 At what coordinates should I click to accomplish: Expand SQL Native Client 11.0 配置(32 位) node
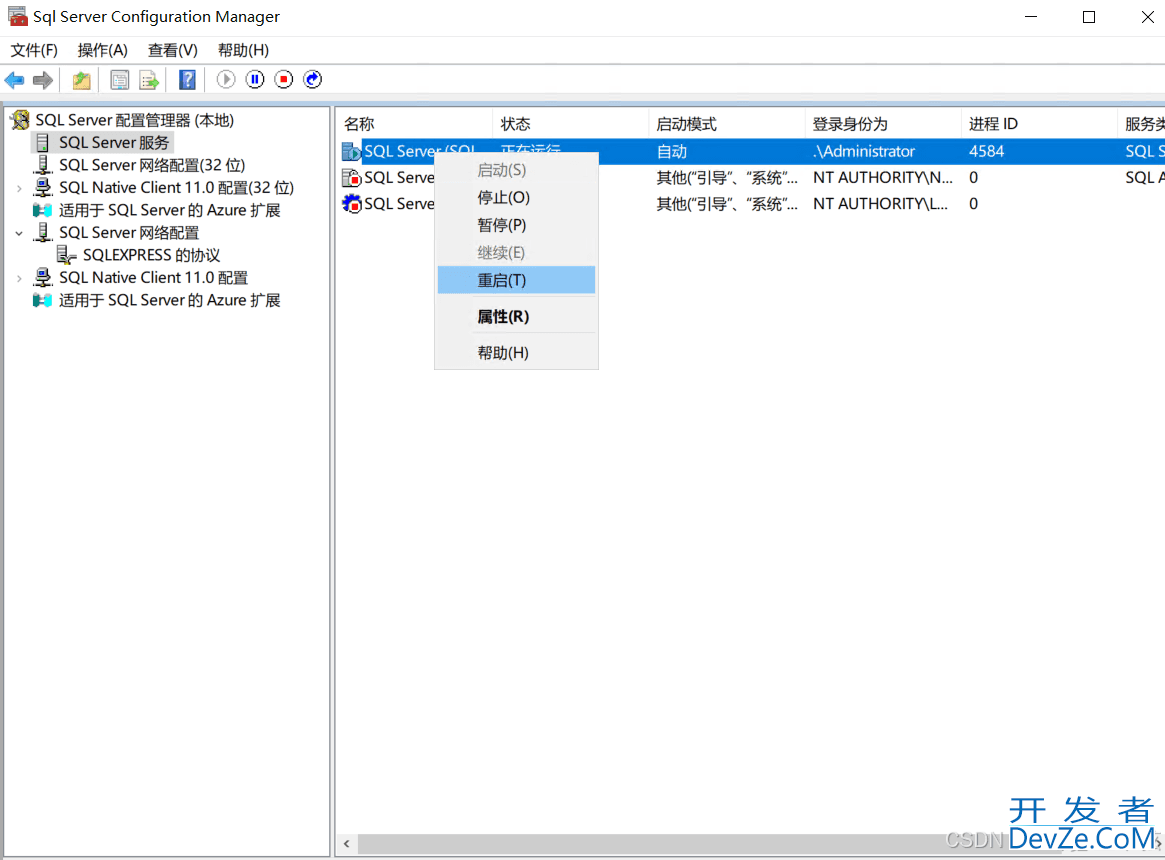(x=19, y=188)
